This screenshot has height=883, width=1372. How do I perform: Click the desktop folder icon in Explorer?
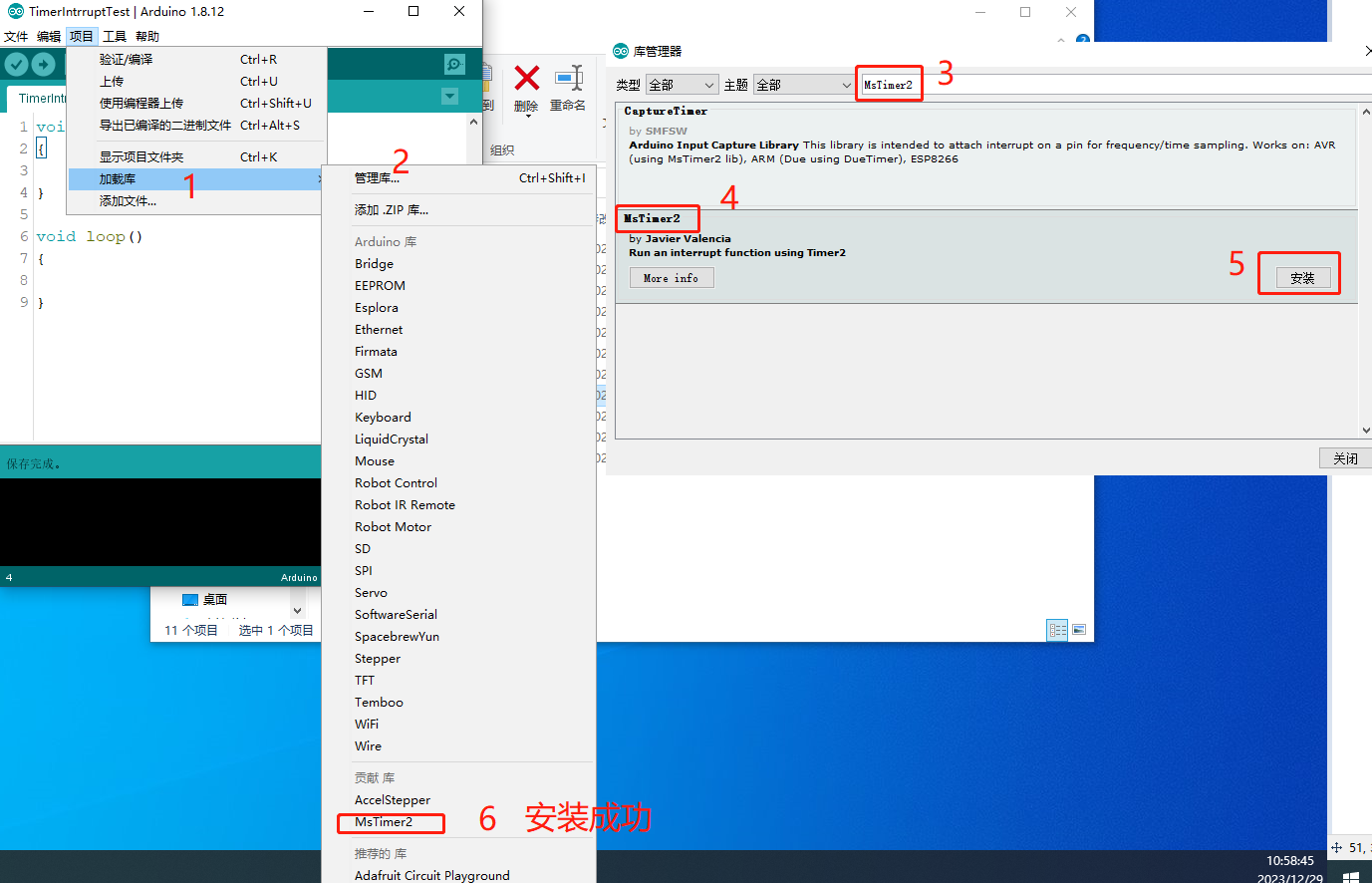click(x=190, y=600)
